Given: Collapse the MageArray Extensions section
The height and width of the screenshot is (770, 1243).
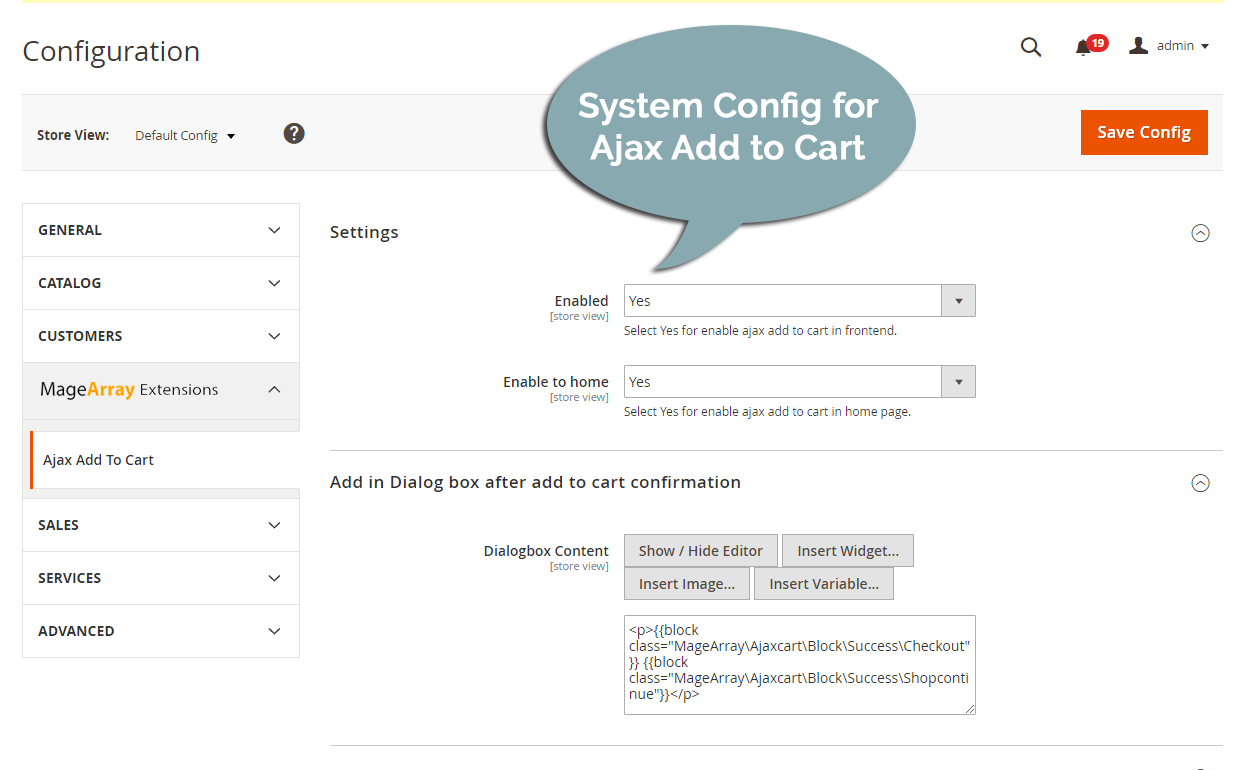Looking at the screenshot, I should click(160, 389).
